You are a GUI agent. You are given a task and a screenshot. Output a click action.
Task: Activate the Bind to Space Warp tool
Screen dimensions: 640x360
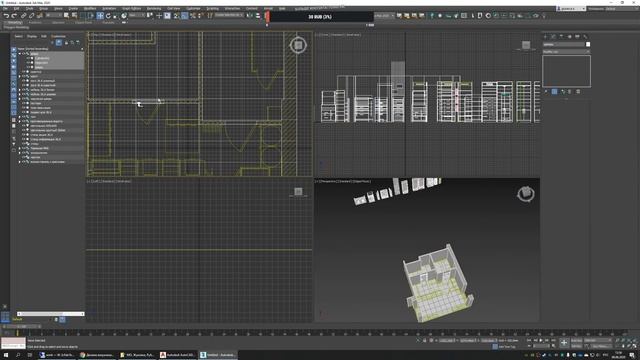[x=40, y=16]
